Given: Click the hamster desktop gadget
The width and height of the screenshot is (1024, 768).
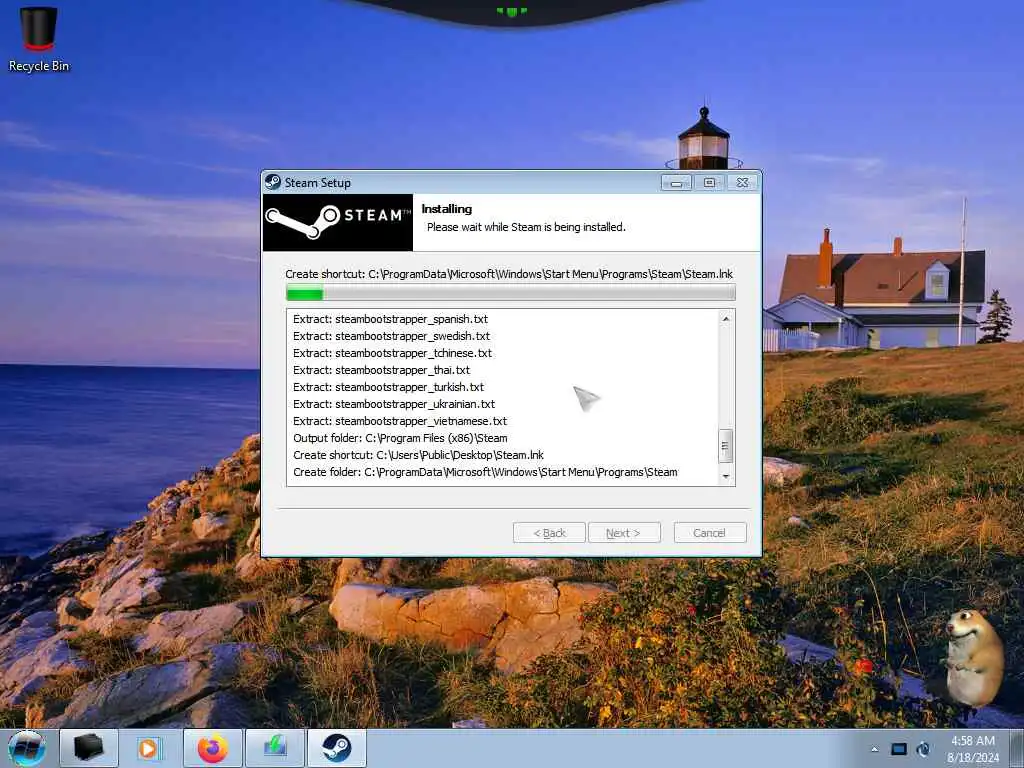Looking at the screenshot, I should pos(973,658).
